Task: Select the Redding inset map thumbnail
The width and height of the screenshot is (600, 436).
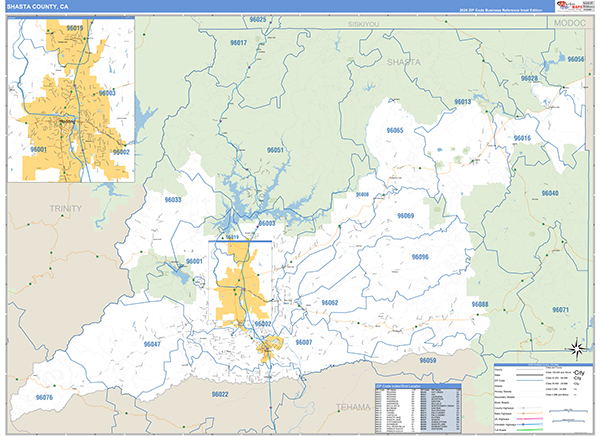Action: tap(70, 99)
